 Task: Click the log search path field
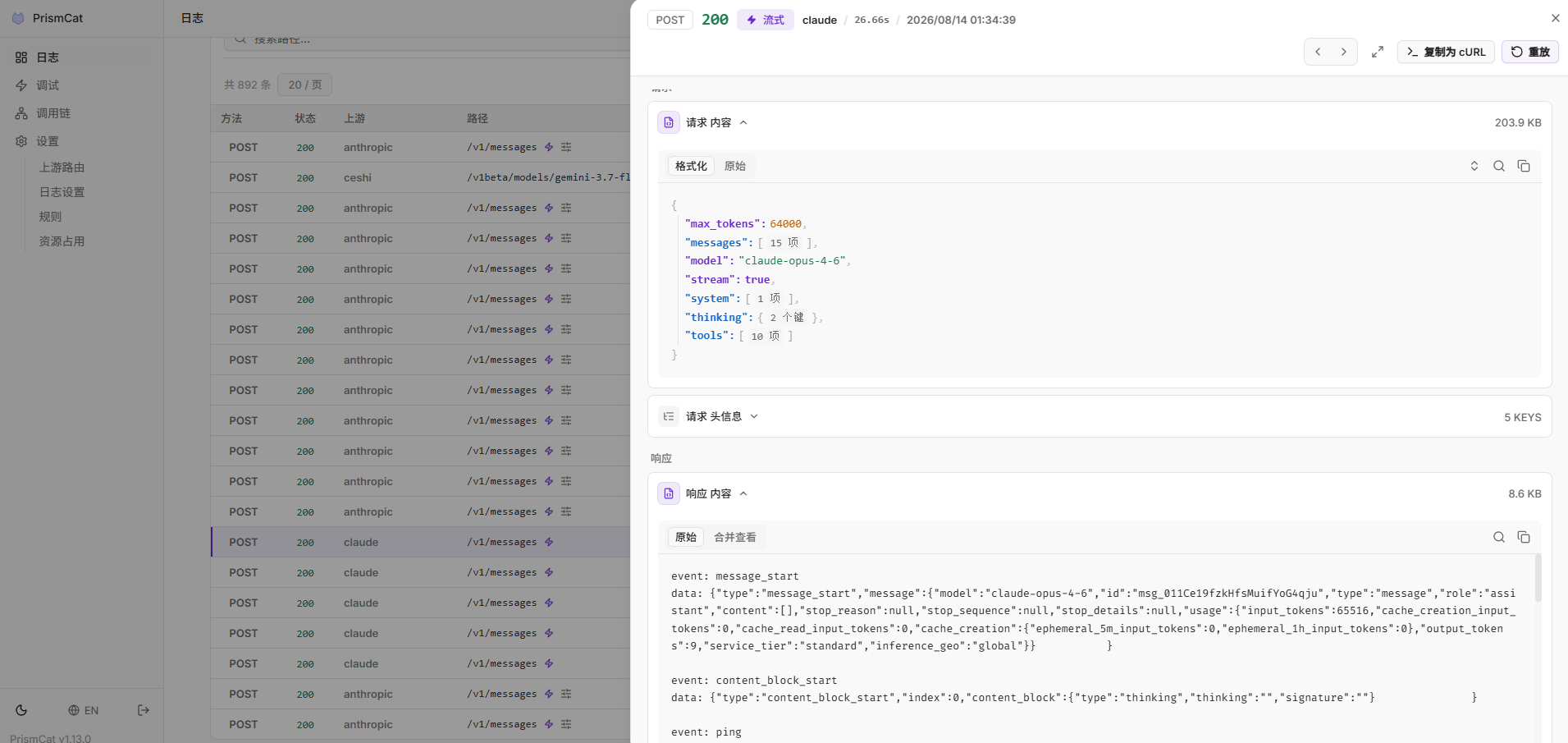point(427,39)
